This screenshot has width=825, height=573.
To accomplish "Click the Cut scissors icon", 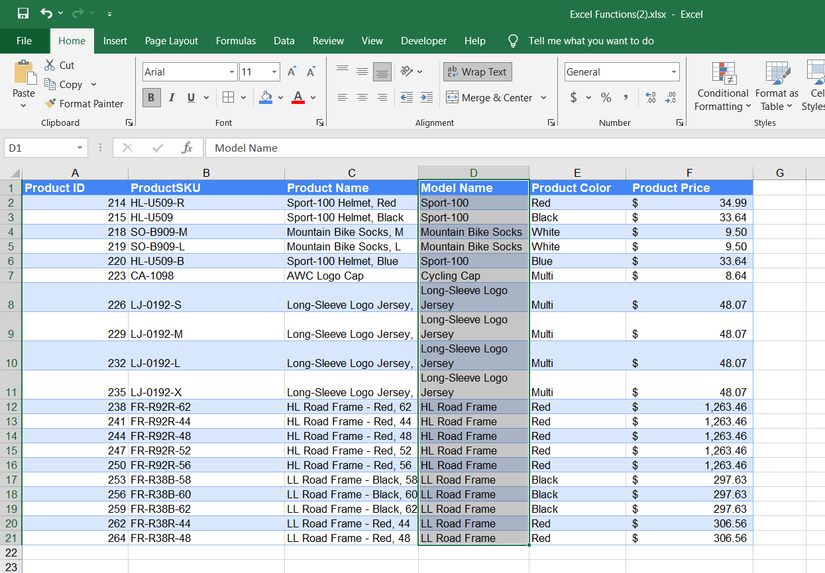I will tap(51, 65).
